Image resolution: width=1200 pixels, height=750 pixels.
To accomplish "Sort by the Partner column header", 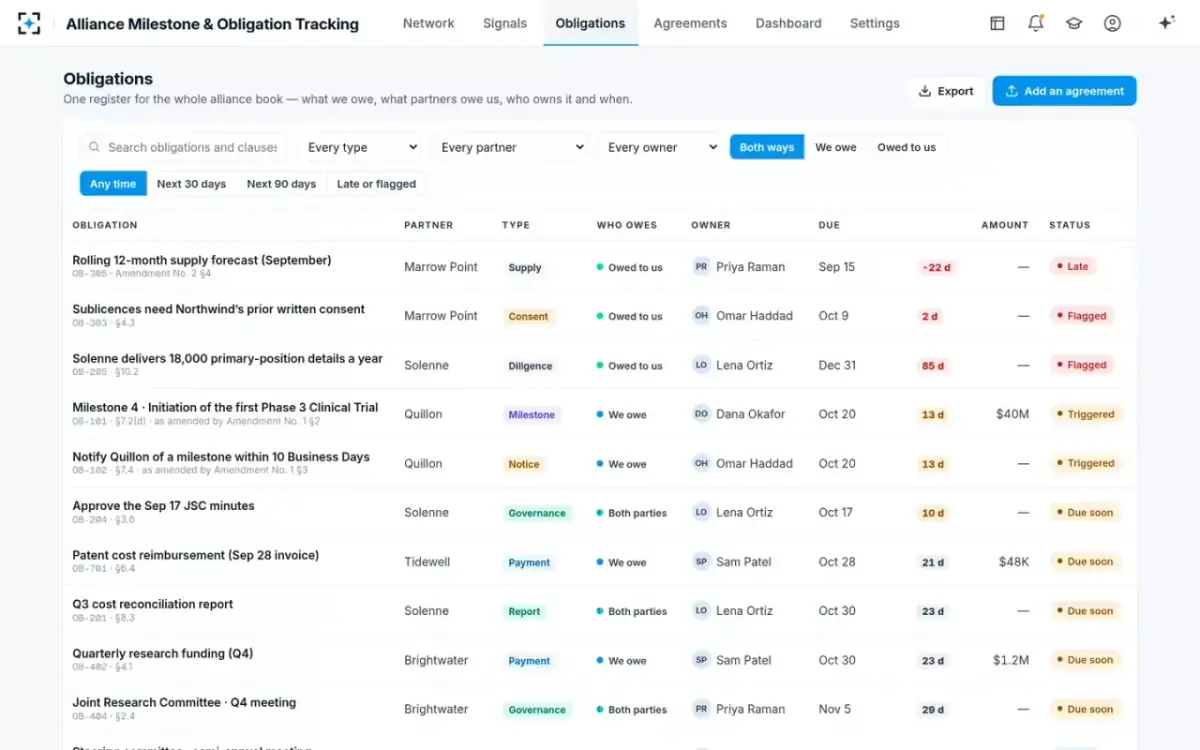I will pos(429,225).
